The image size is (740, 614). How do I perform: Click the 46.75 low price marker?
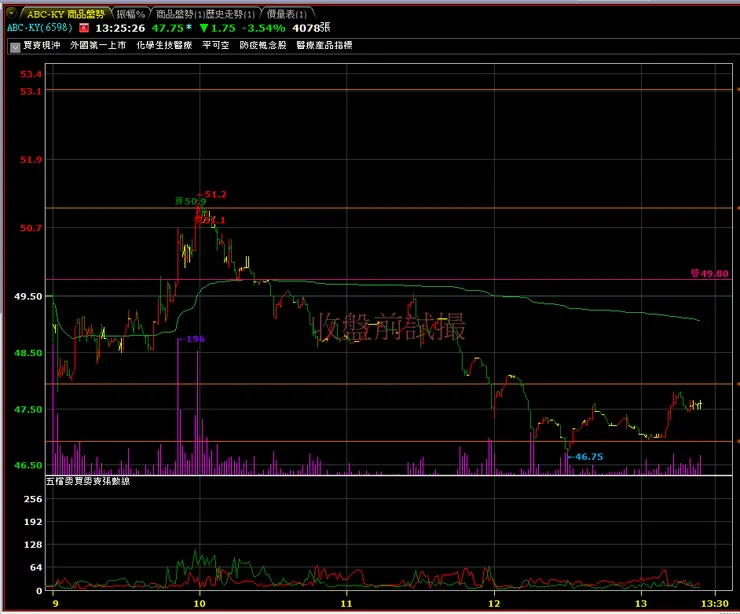click(585, 457)
